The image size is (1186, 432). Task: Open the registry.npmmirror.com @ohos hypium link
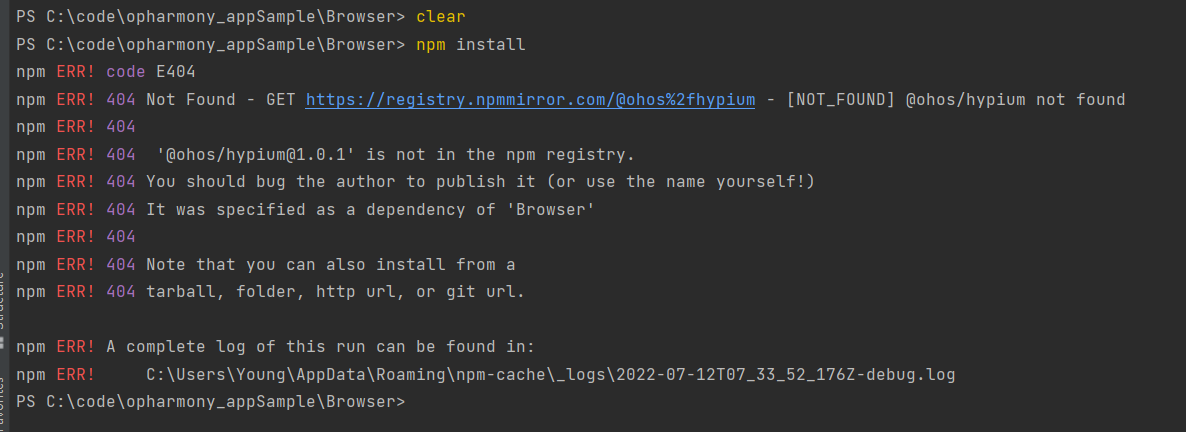coord(529,99)
